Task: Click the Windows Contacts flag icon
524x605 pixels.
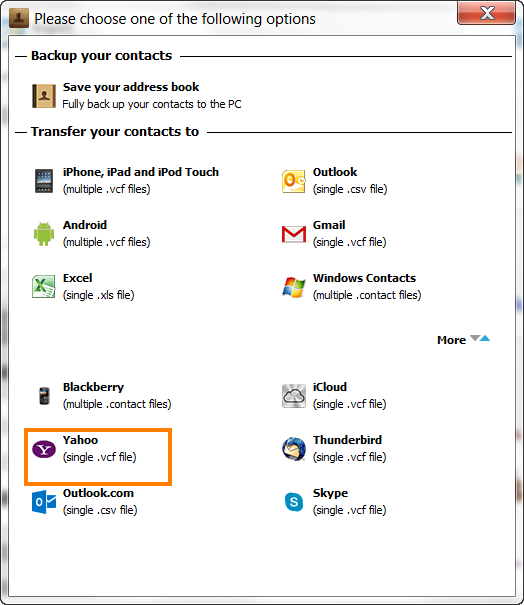Action: (x=294, y=287)
